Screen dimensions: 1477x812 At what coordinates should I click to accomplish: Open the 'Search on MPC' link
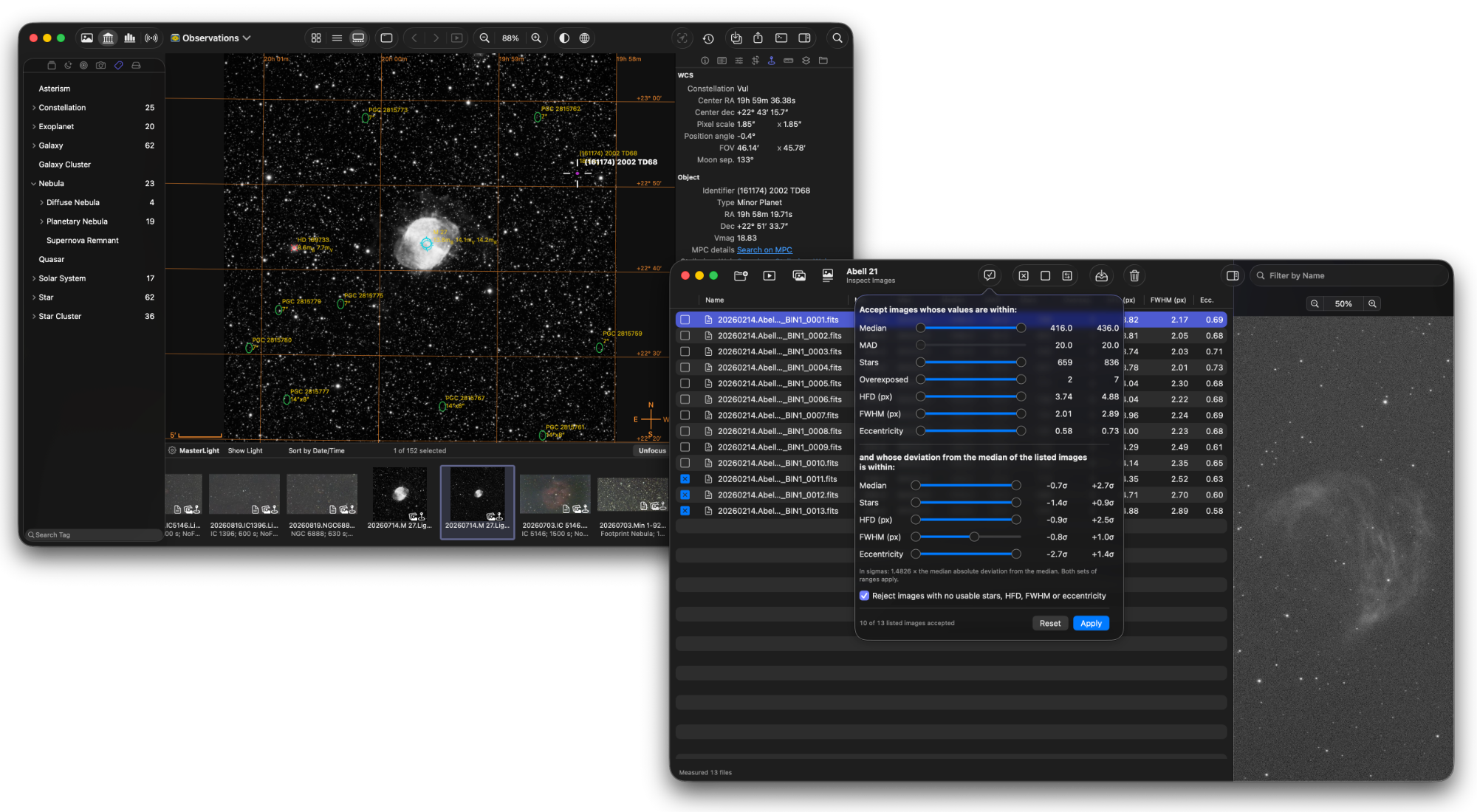[x=764, y=250]
